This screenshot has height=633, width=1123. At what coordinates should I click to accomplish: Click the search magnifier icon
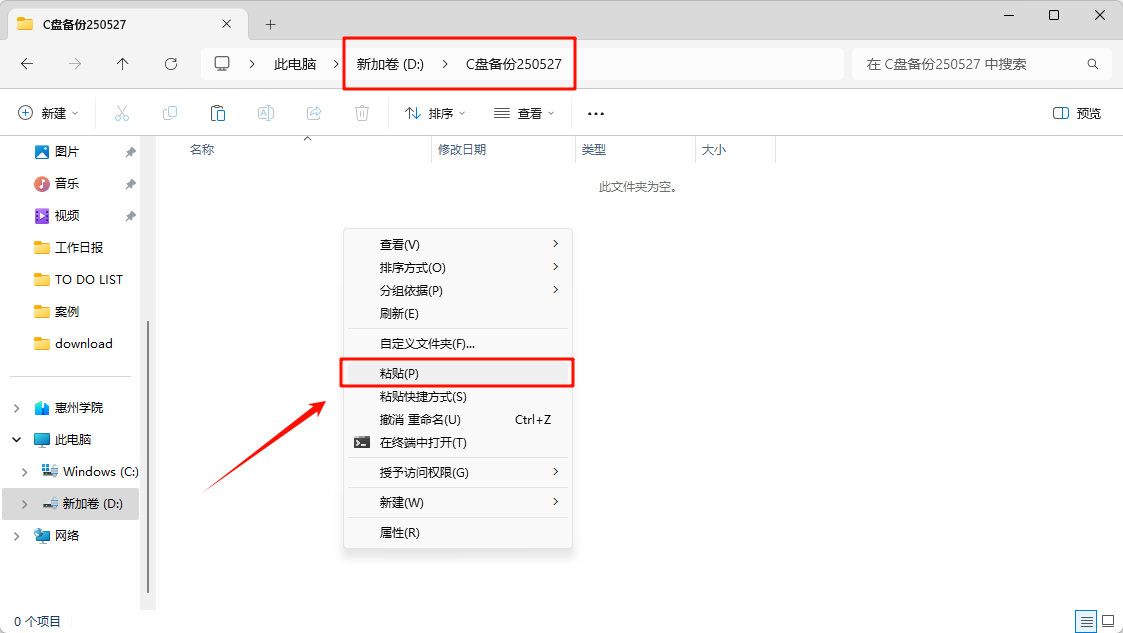(1093, 64)
